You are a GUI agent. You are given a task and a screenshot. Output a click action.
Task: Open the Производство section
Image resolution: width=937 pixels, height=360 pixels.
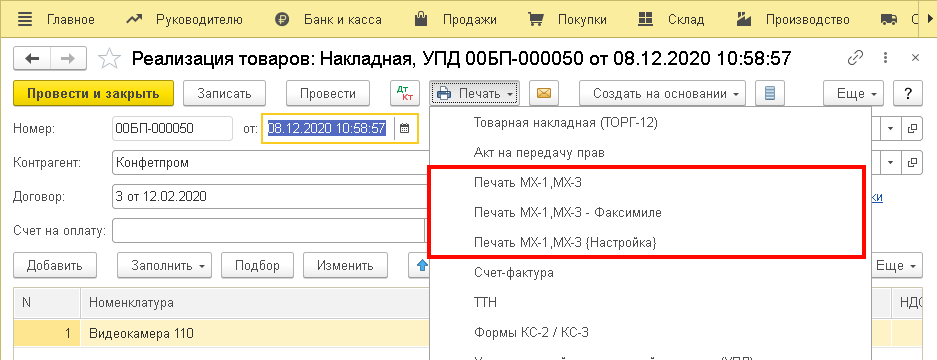(x=807, y=19)
